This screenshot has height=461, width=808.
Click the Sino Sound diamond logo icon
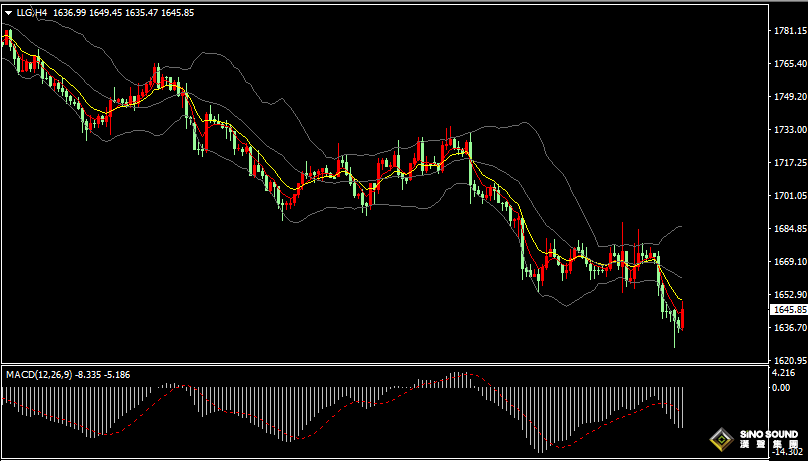pos(721,439)
